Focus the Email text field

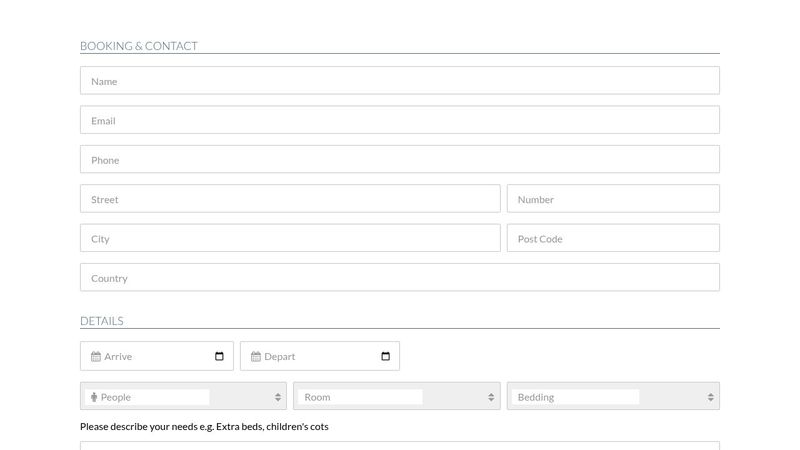tap(399, 120)
